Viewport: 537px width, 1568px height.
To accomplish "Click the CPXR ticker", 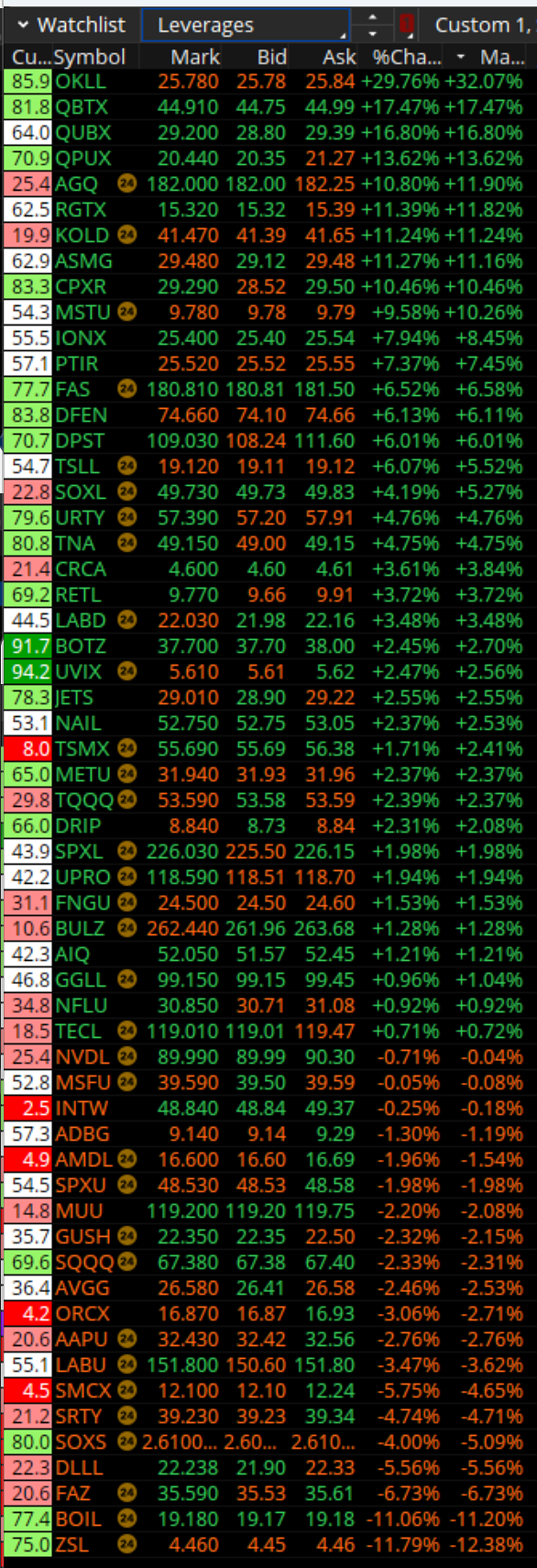I will click(81, 286).
